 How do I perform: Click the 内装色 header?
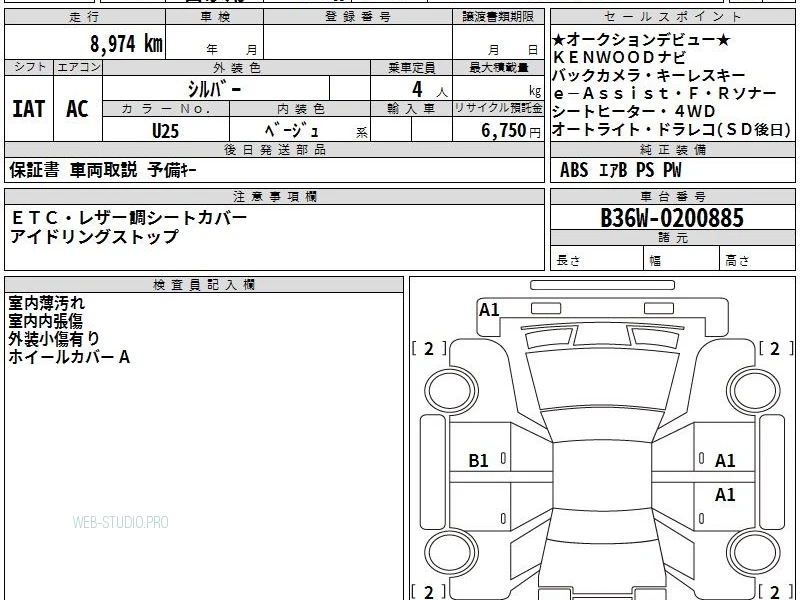[301, 109]
